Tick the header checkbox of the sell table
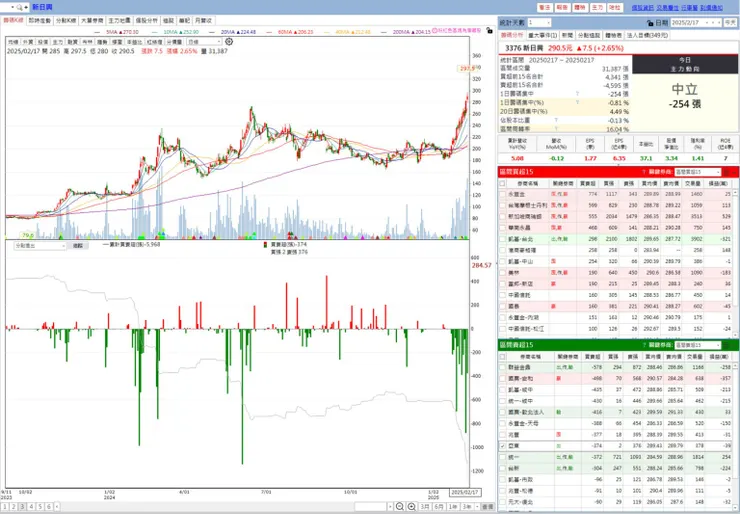The height and width of the screenshot is (514, 740). (502, 357)
